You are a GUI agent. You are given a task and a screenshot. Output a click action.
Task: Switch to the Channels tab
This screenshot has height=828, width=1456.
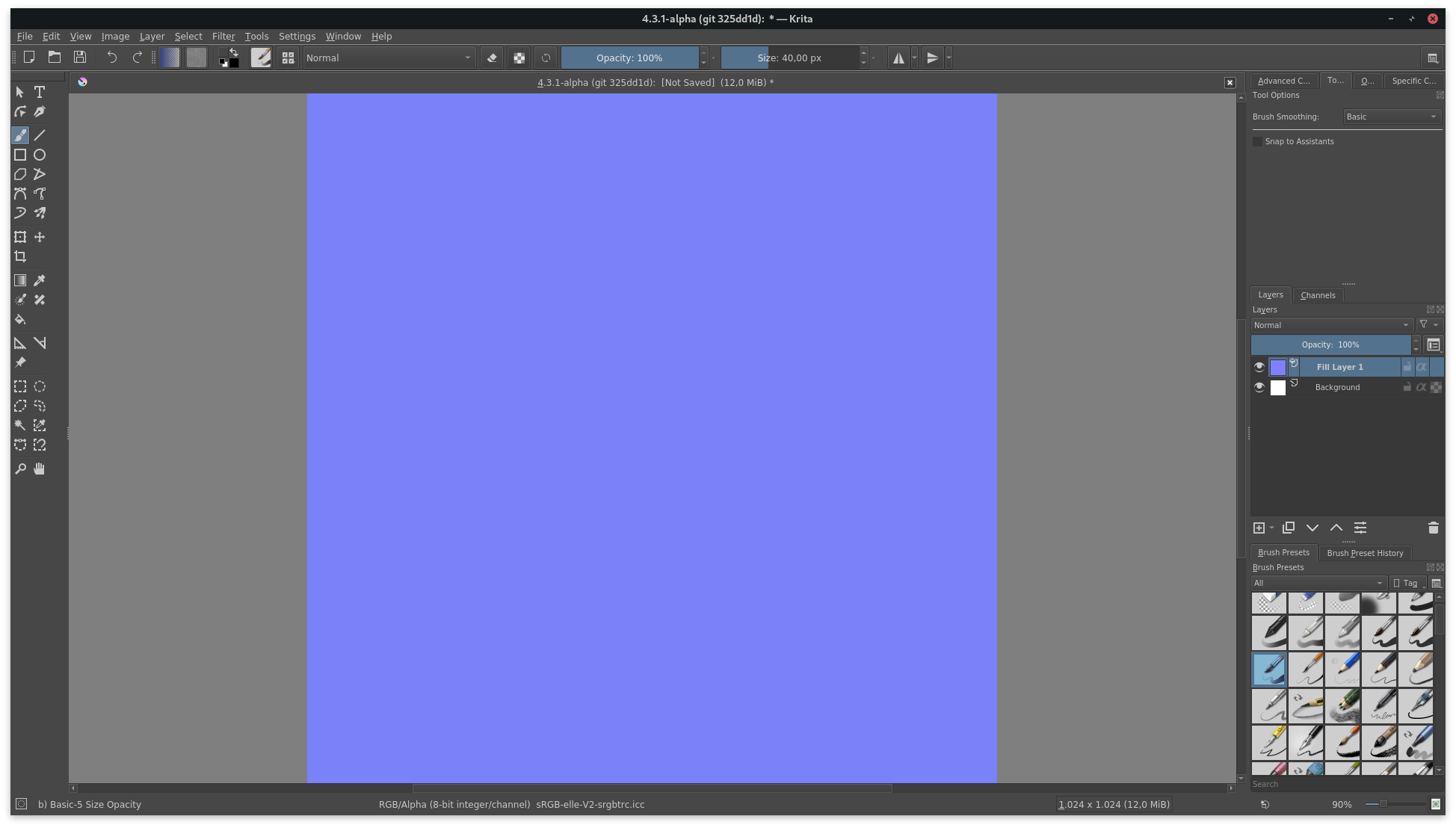click(1318, 294)
